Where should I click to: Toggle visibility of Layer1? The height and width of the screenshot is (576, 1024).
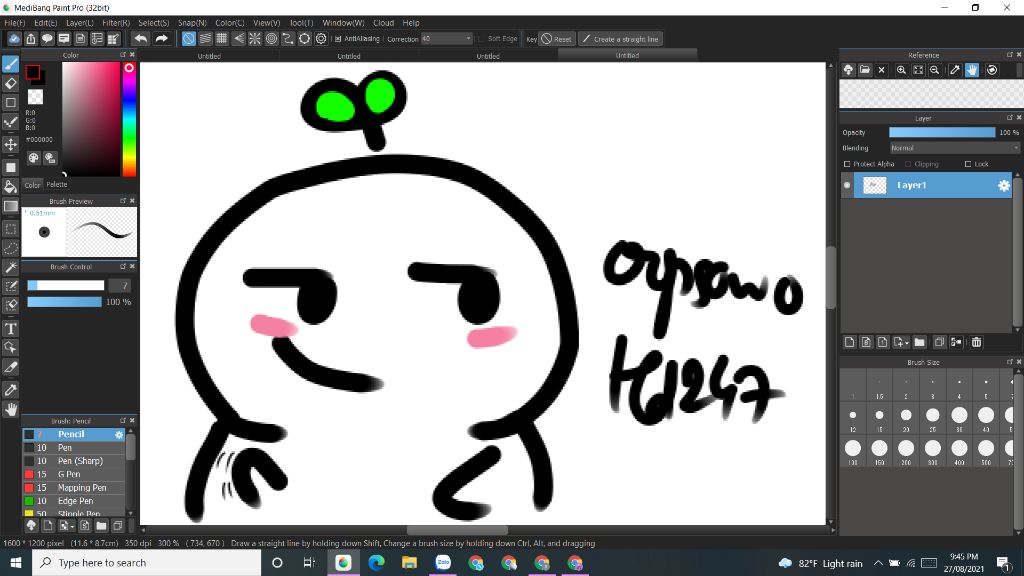click(847, 185)
